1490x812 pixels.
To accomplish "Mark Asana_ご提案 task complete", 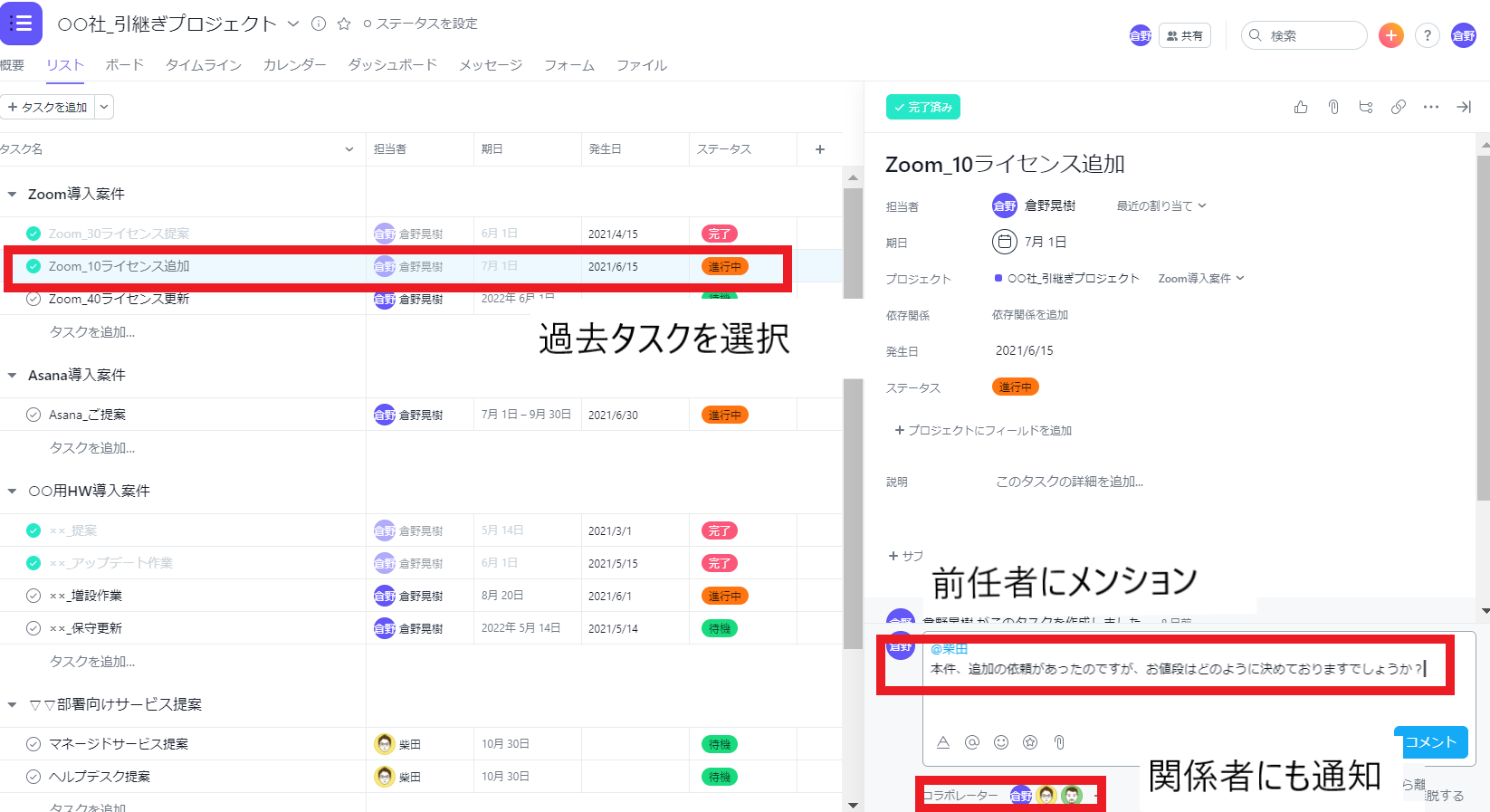I will pyautogui.click(x=33, y=415).
